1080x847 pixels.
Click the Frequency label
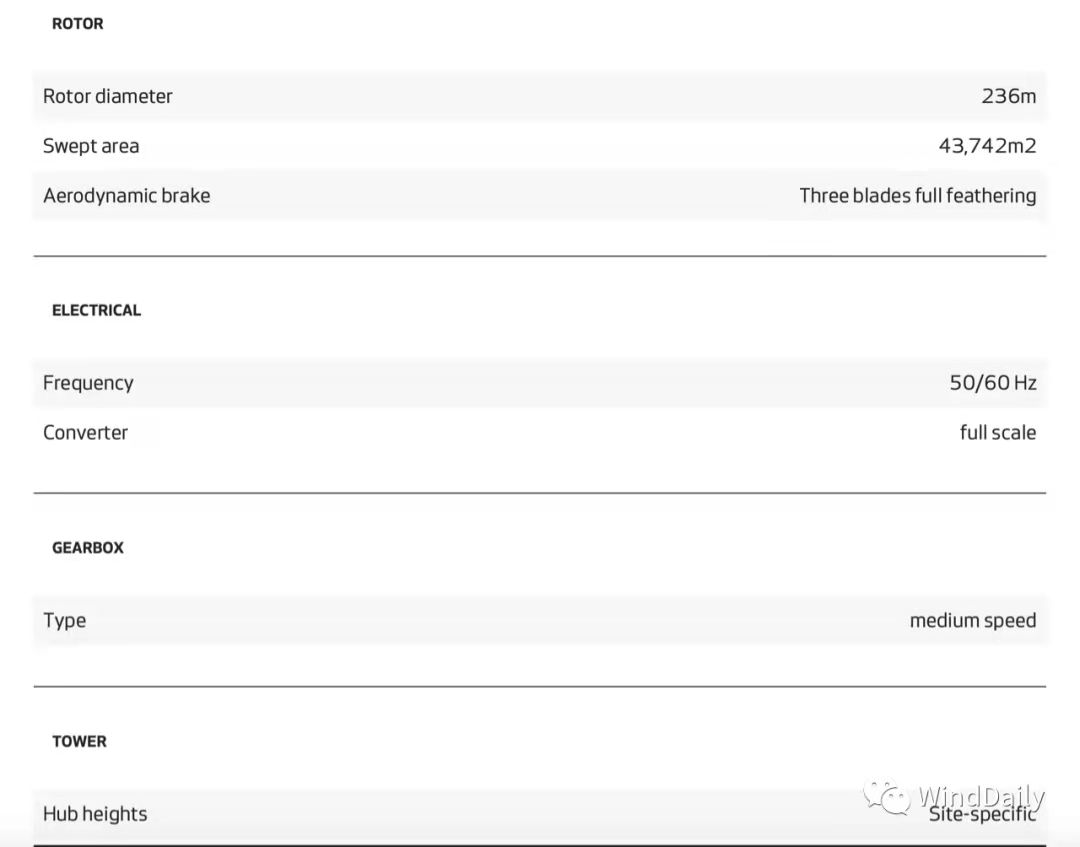click(x=88, y=383)
